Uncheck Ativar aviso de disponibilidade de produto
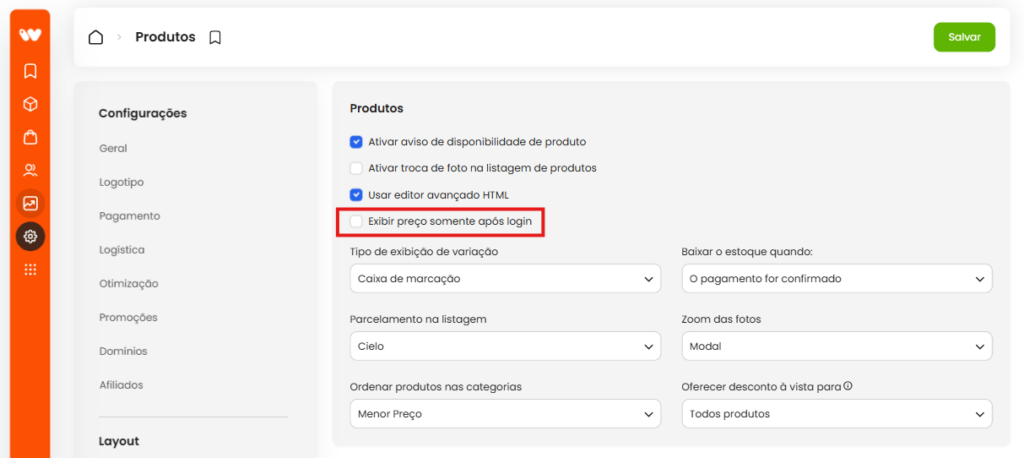The image size is (1024, 458). click(356, 141)
